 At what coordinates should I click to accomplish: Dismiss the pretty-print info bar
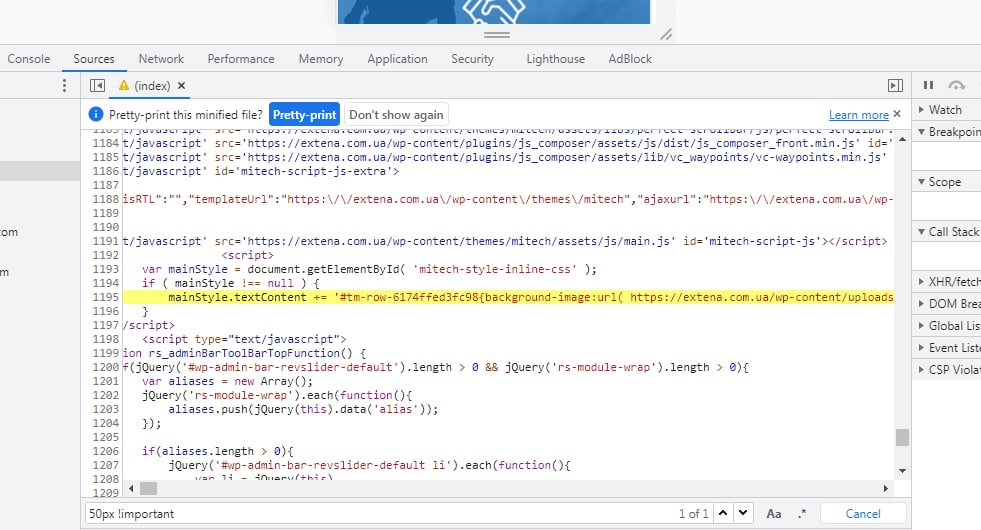(897, 114)
